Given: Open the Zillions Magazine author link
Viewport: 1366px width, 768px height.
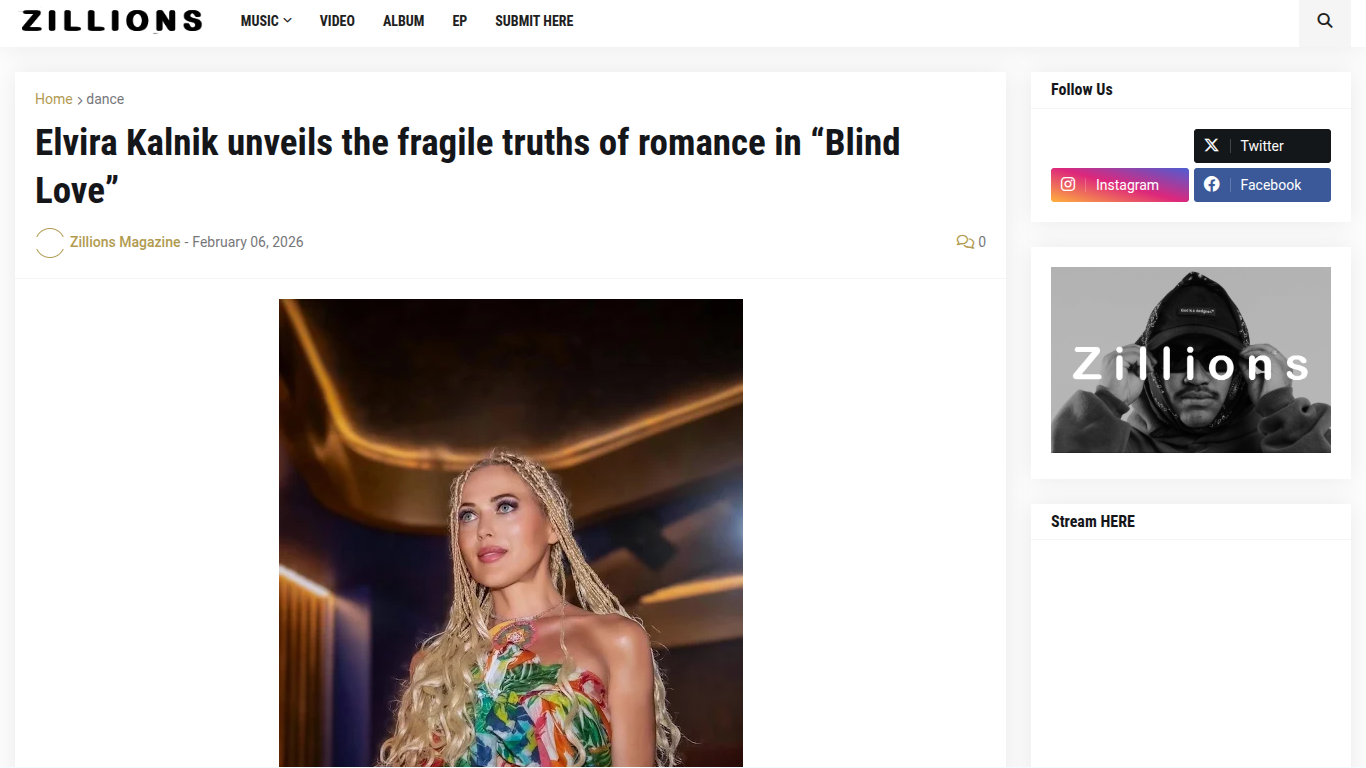Looking at the screenshot, I should (125, 242).
